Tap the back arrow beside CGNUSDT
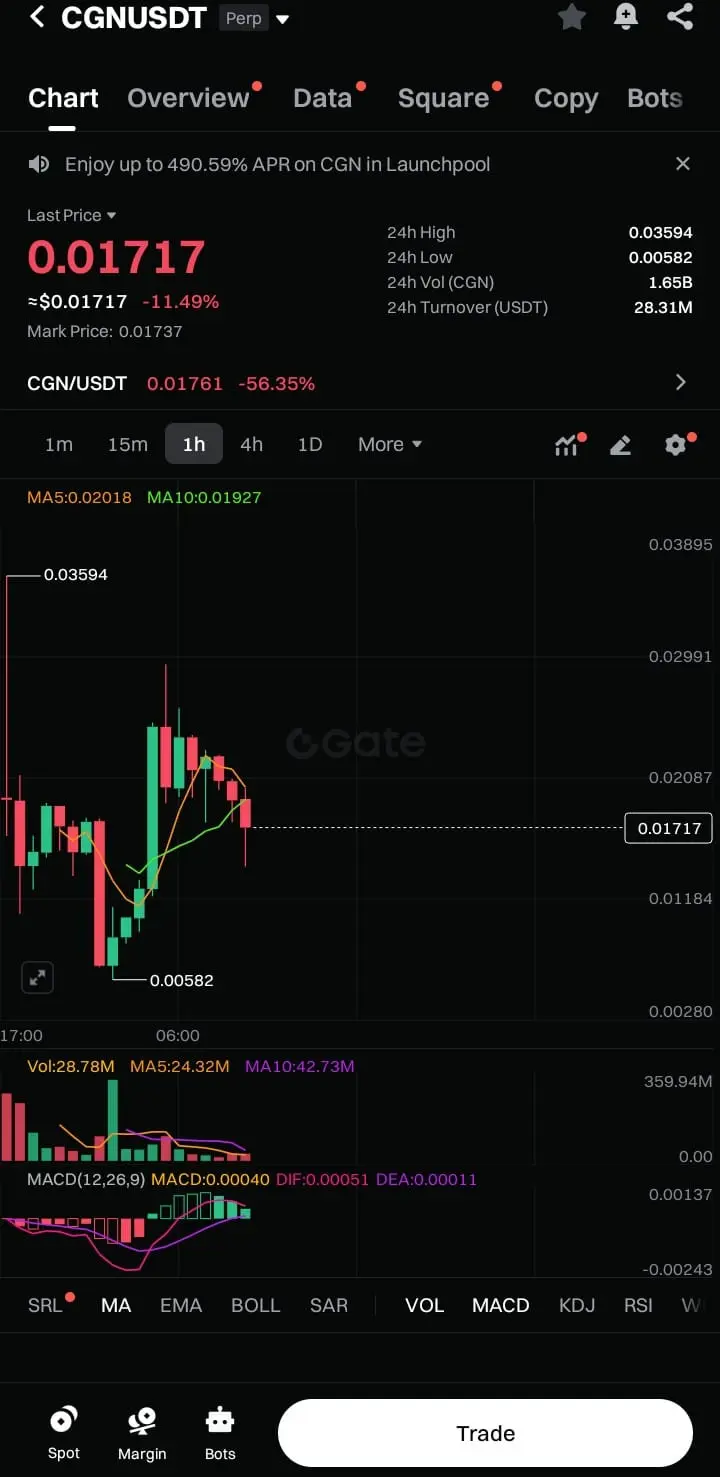The image size is (720, 1477). coord(37,17)
